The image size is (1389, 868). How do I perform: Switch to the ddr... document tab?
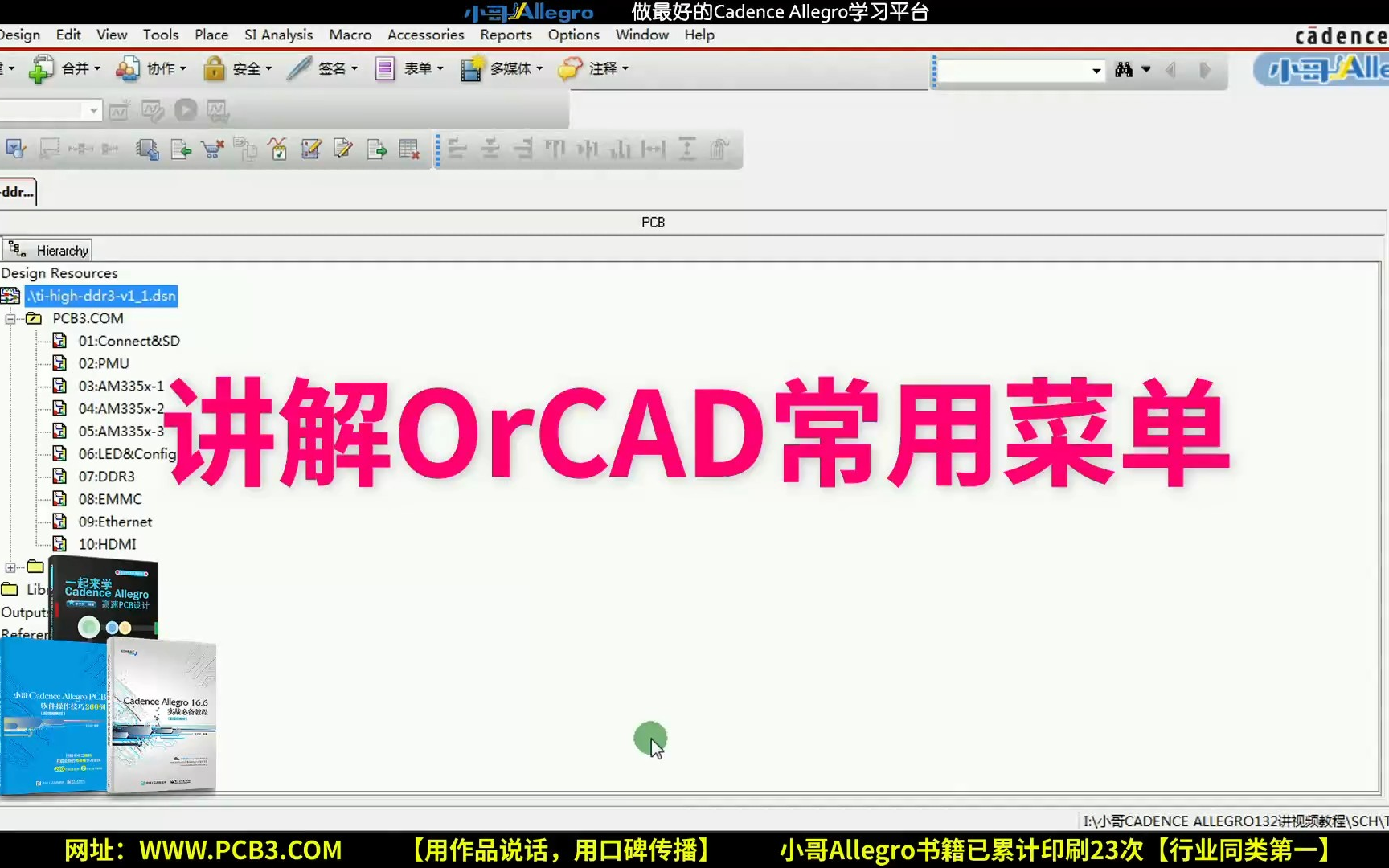[18, 192]
